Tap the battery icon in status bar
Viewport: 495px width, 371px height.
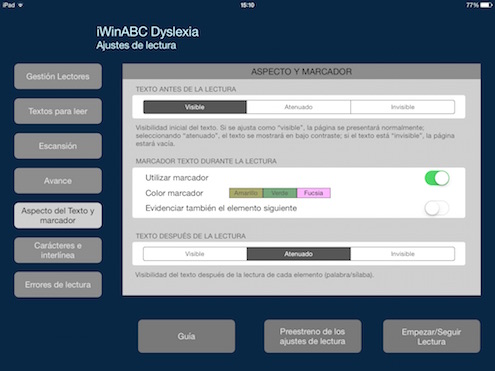click(x=487, y=5)
